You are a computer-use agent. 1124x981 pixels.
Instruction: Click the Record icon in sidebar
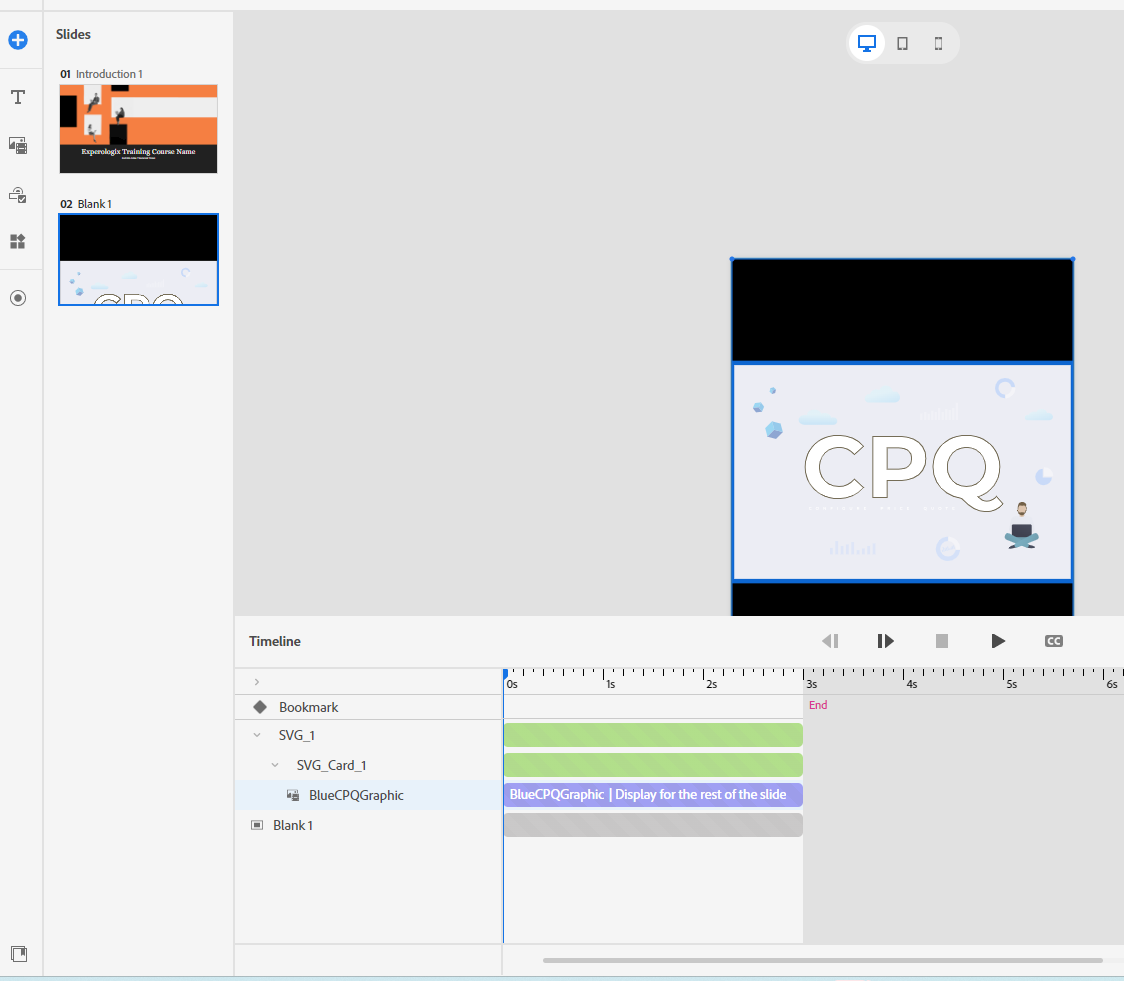point(18,298)
